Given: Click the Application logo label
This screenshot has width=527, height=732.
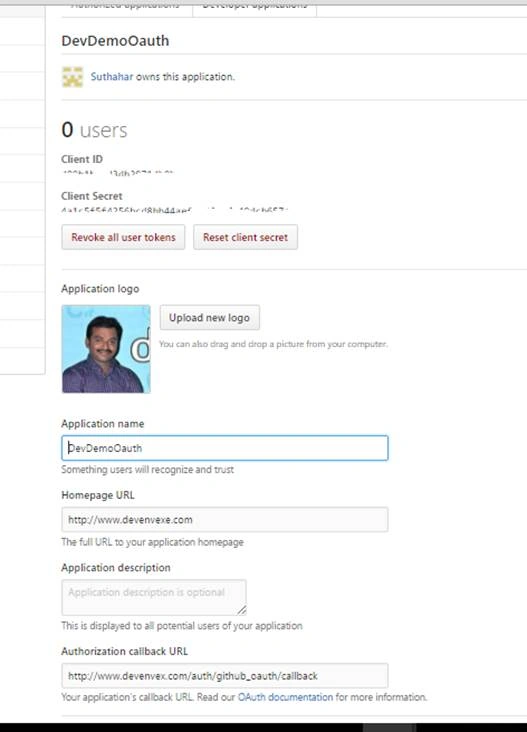Looking at the screenshot, I should (x=100, y=289).
